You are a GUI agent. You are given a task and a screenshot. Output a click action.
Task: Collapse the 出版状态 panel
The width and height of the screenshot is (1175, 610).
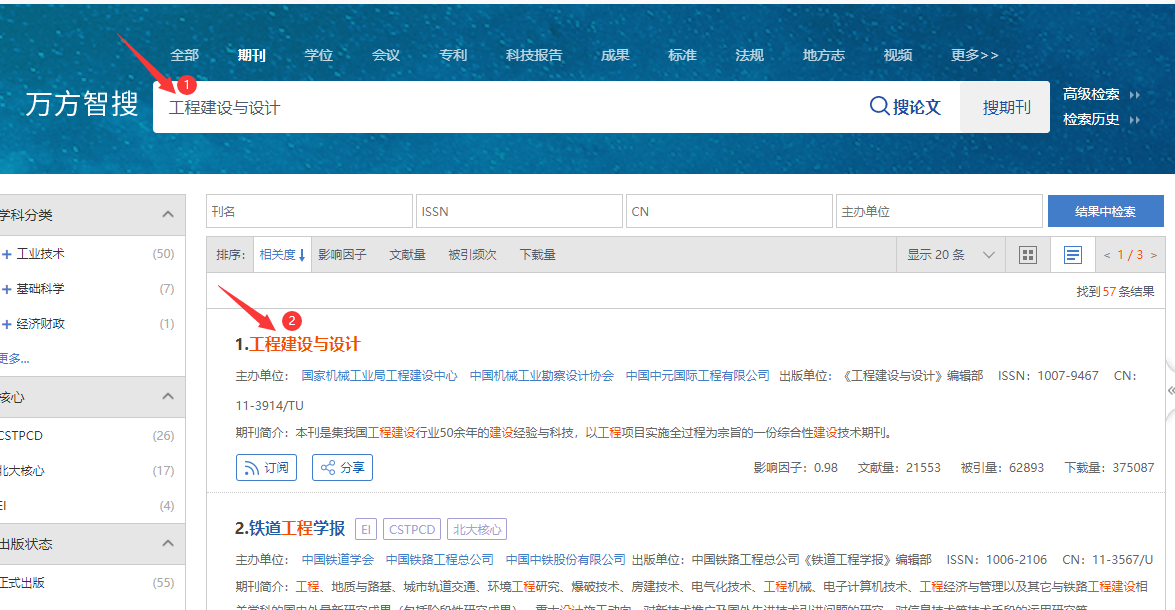coord(167,544)
